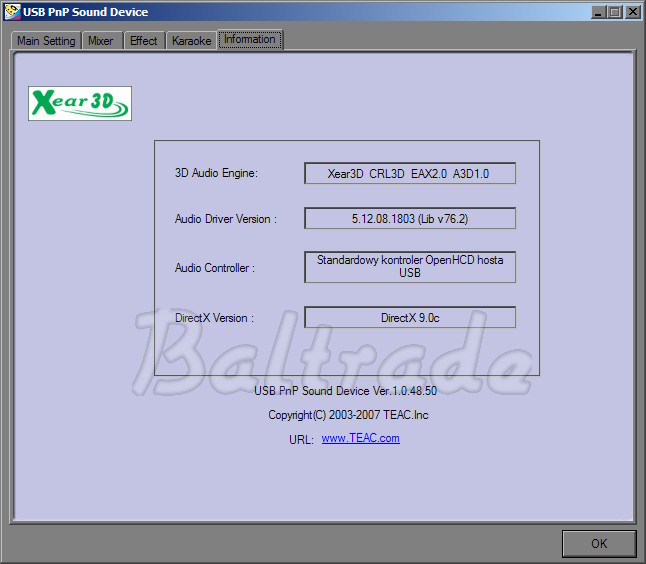Click the Xear 3D logo
The height and width of the screenshot is (564, 646).
click(x=80, y=103)
